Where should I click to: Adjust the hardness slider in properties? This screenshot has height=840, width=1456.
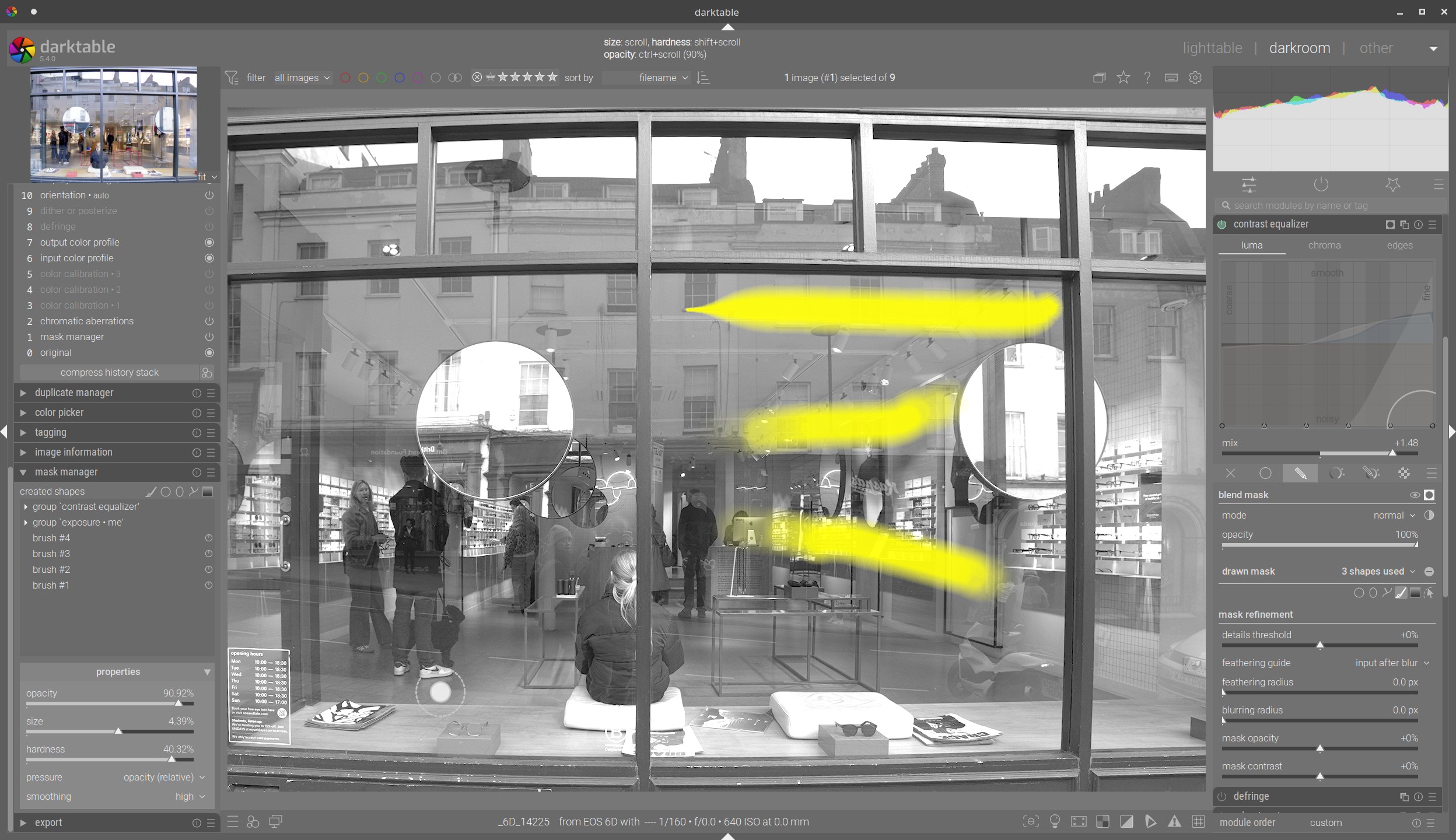[110, 759]
